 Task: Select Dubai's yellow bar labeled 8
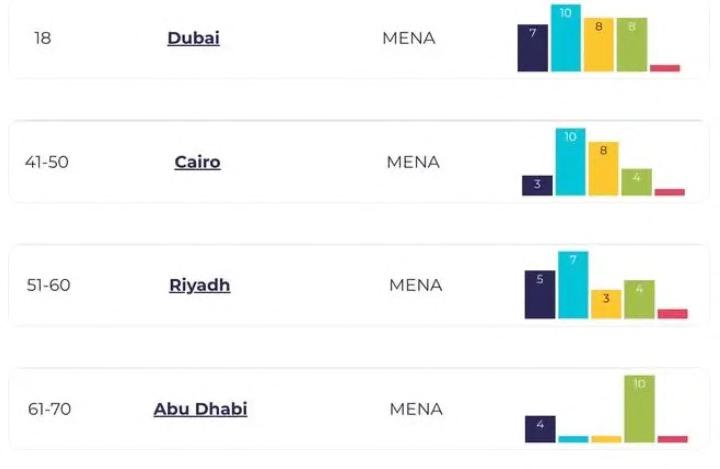598,45
